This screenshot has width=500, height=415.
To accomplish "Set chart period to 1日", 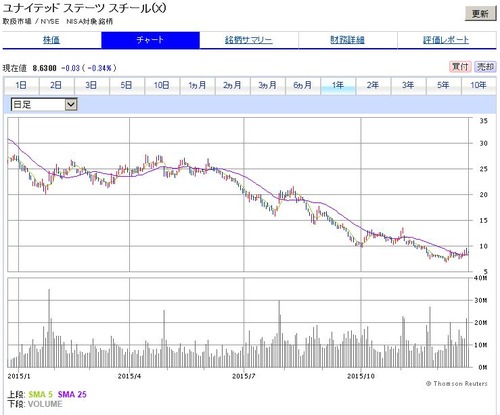I will [x=21, y=86].
